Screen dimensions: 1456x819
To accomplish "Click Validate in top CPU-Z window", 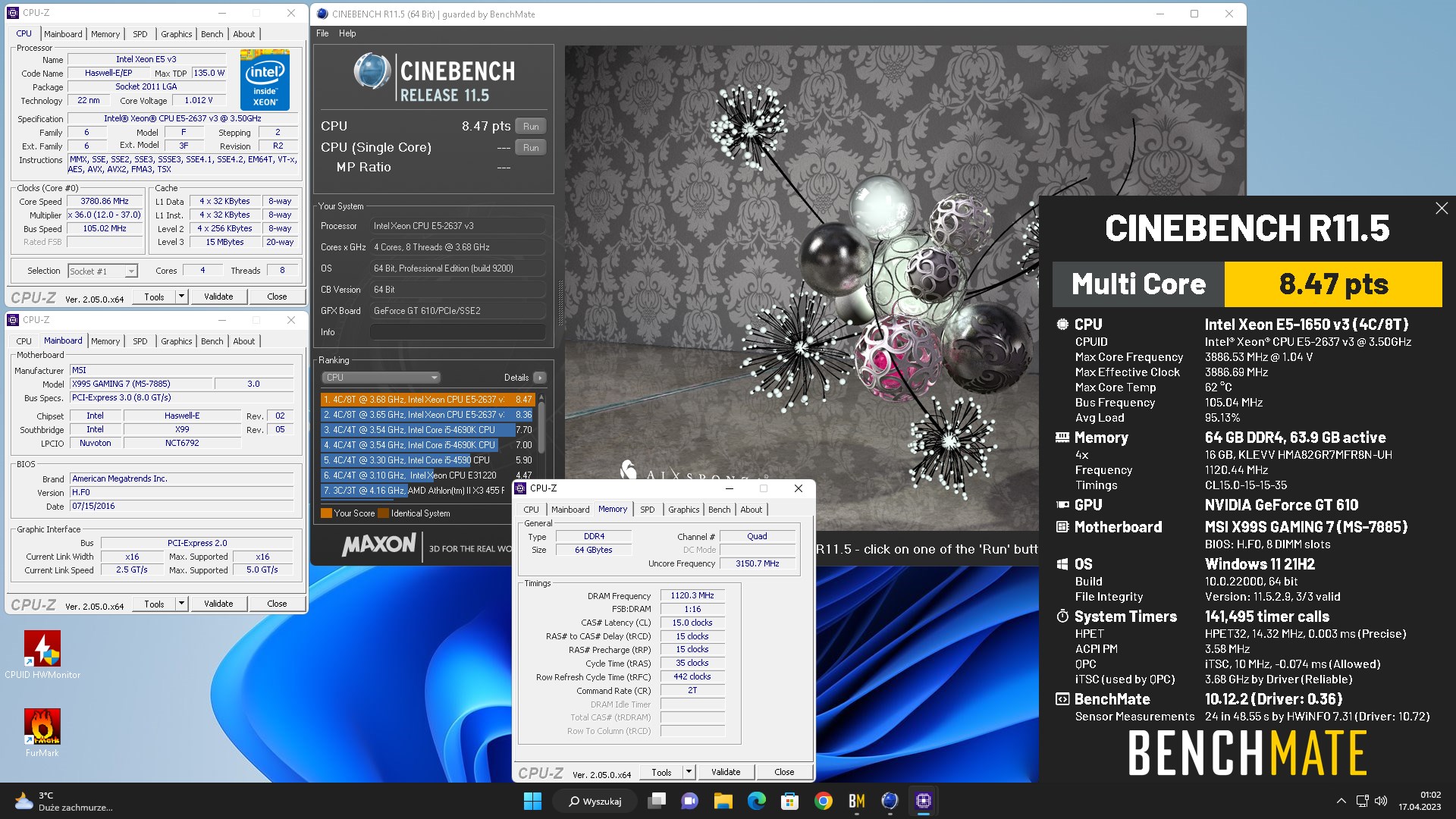I will click(x=218, y=297).
